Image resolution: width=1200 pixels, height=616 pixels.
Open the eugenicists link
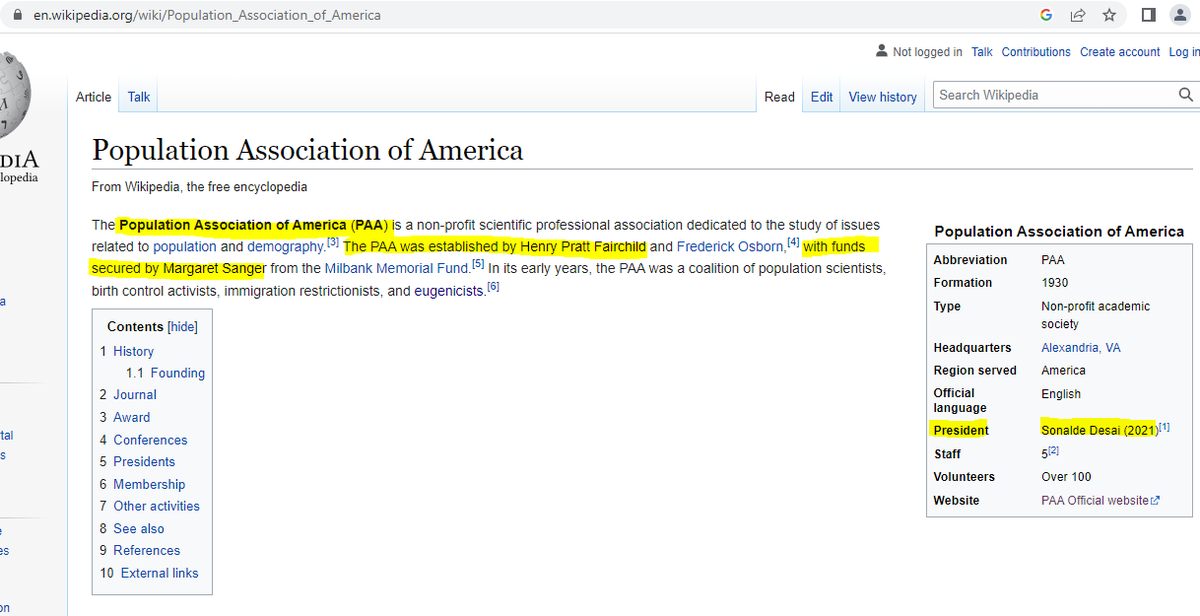coord(450,292)
